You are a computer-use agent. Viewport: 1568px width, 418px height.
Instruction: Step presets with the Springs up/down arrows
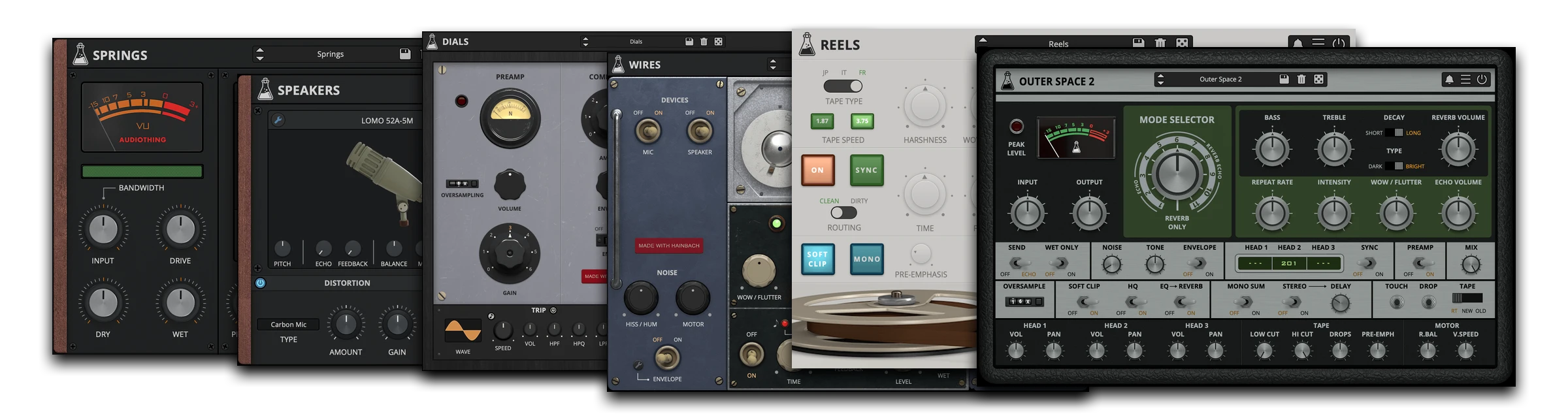click(x=260, y=54)
